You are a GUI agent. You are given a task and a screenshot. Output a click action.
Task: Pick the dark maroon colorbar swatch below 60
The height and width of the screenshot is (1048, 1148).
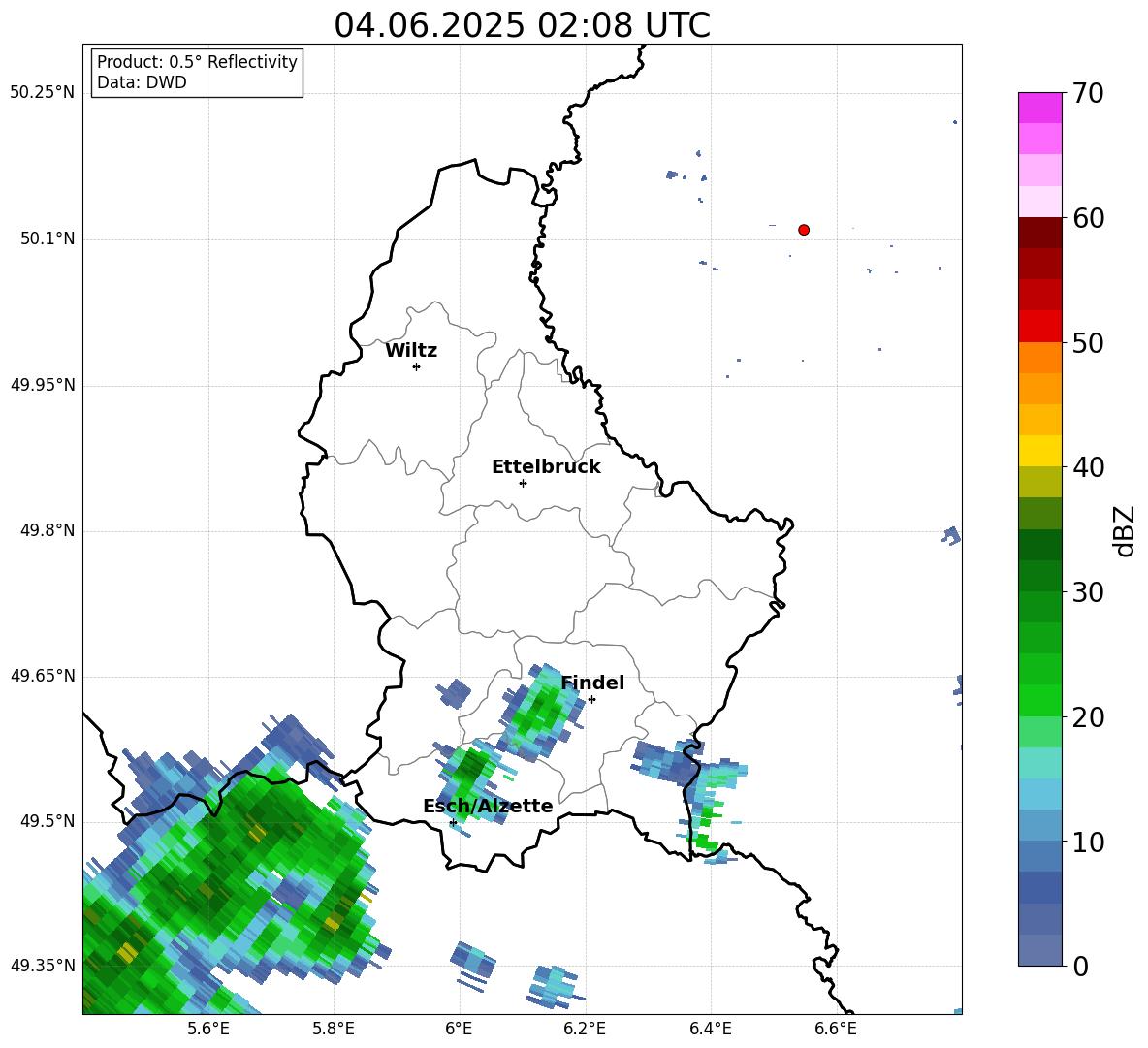click(1039, 233)
